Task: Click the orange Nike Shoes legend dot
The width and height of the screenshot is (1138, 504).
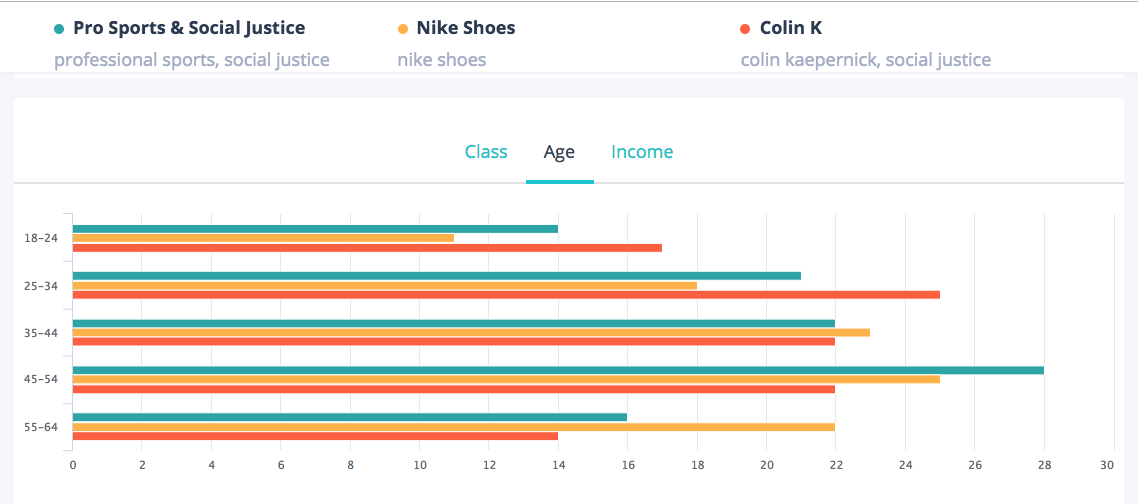Action: tap(403, 29)
